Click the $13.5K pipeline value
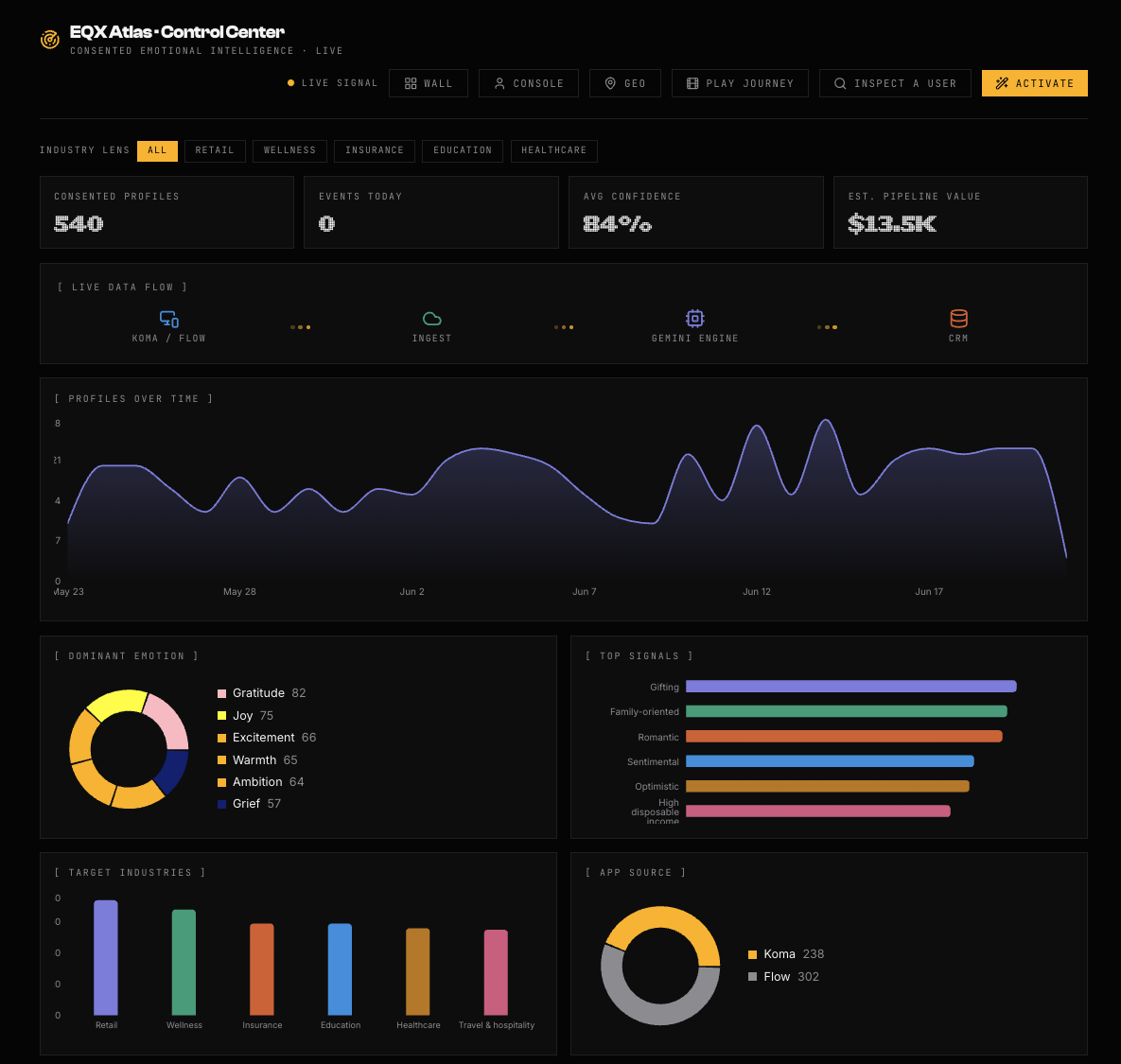This screenshot has height=1064, width=1121. 891,224
